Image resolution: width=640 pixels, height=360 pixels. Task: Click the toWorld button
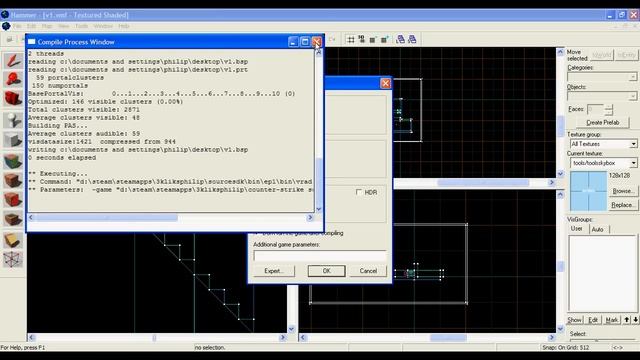[602, 55]
